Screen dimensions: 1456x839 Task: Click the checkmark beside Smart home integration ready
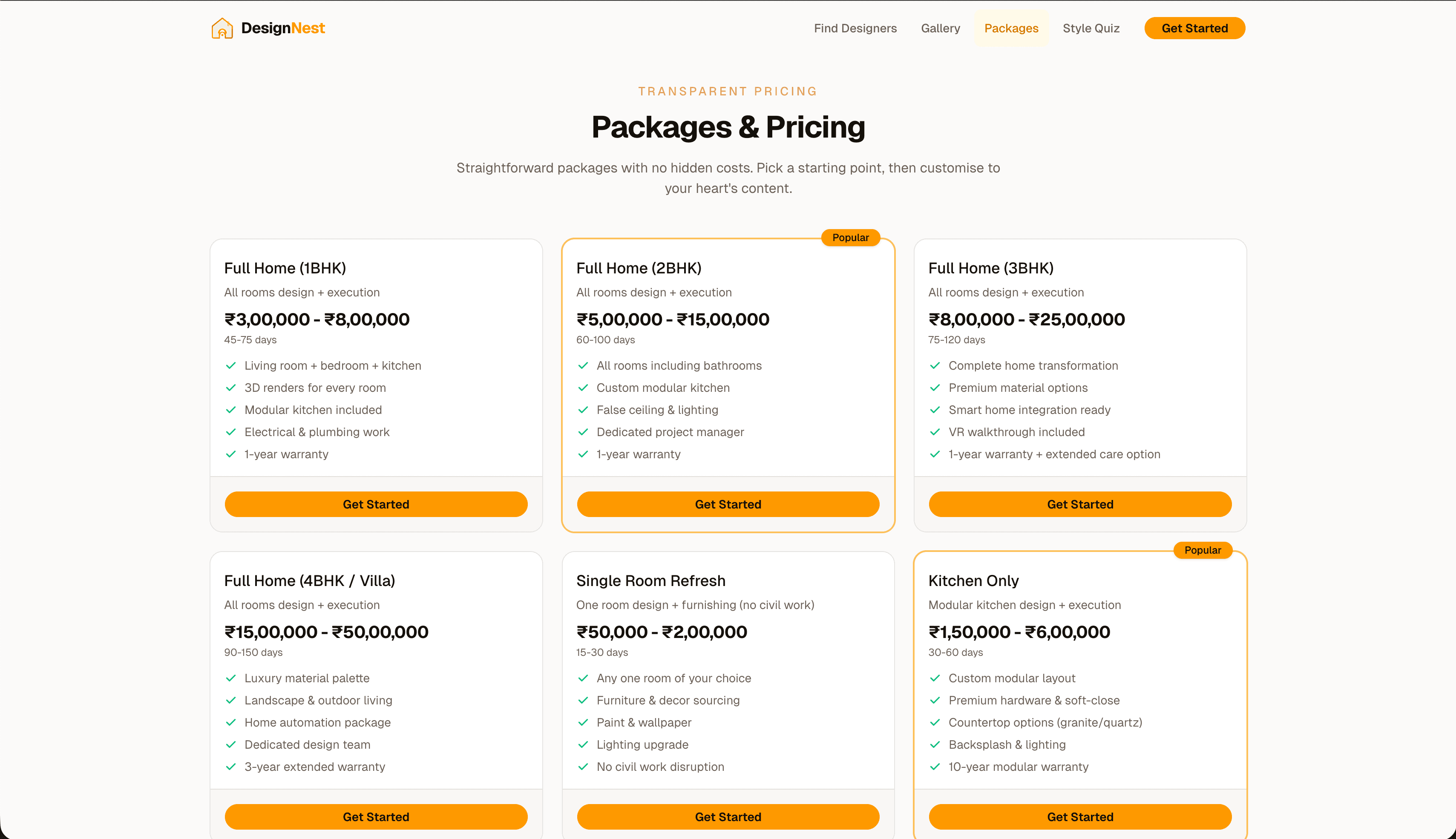pos(935,410)
